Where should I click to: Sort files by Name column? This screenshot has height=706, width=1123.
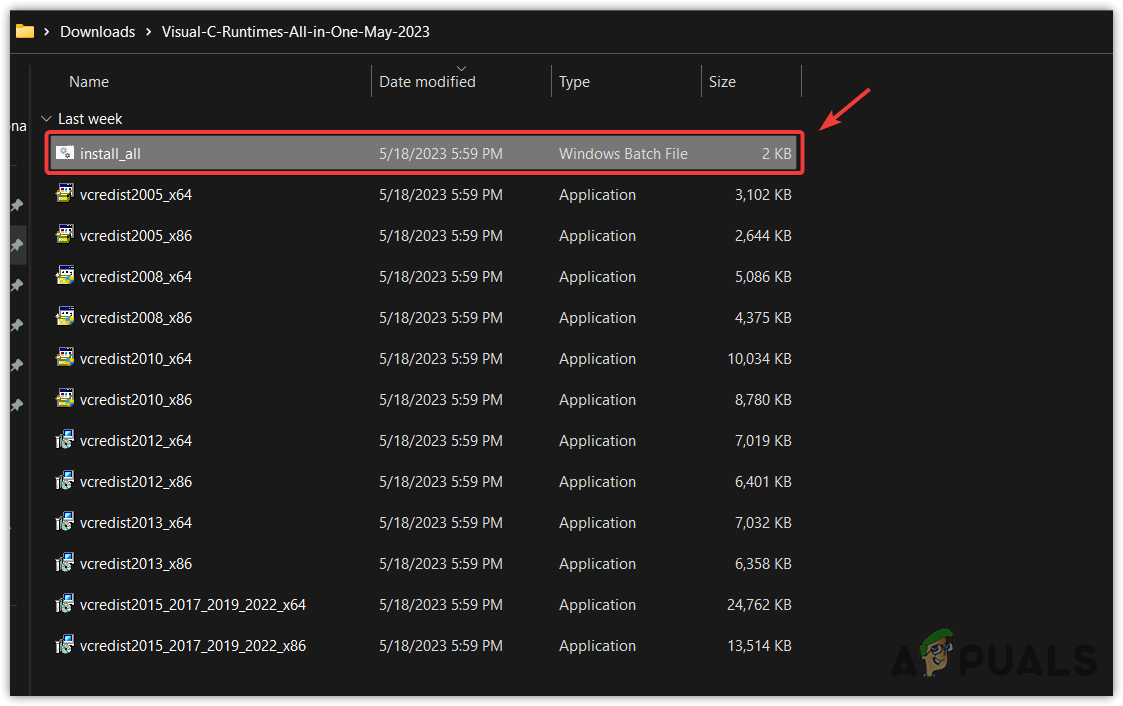coord(89,82)
